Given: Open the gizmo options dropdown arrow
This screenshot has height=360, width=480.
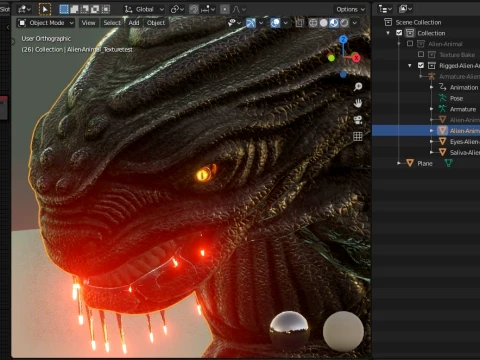Looking at the screenshot, I should tap(261, 23).
